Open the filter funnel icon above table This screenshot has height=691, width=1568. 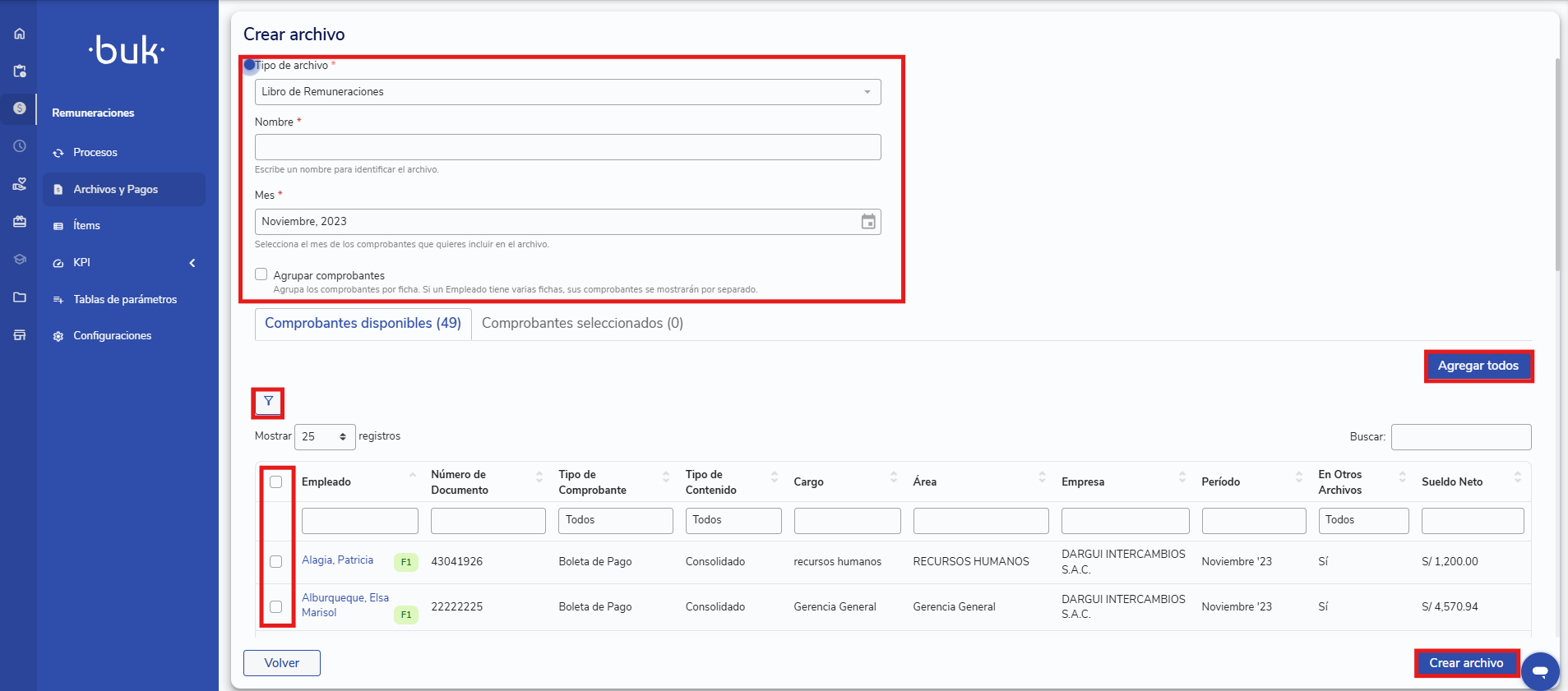[268, 402]
